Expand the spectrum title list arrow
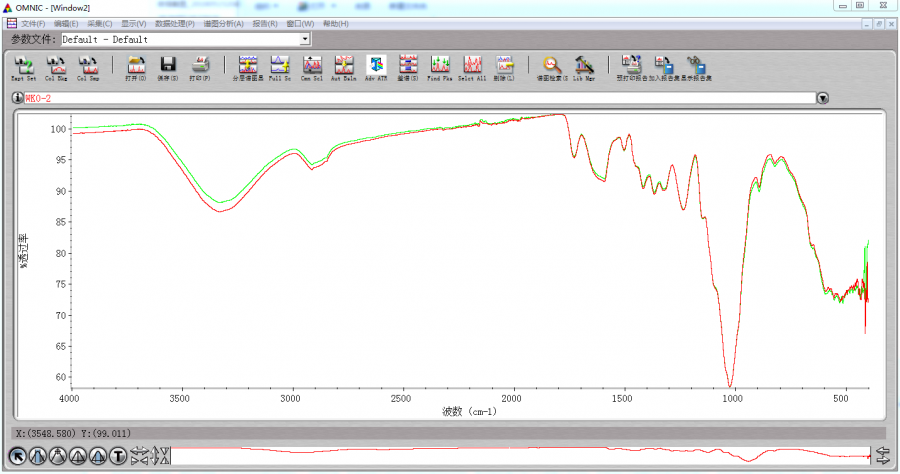 (x=823, y=98)
